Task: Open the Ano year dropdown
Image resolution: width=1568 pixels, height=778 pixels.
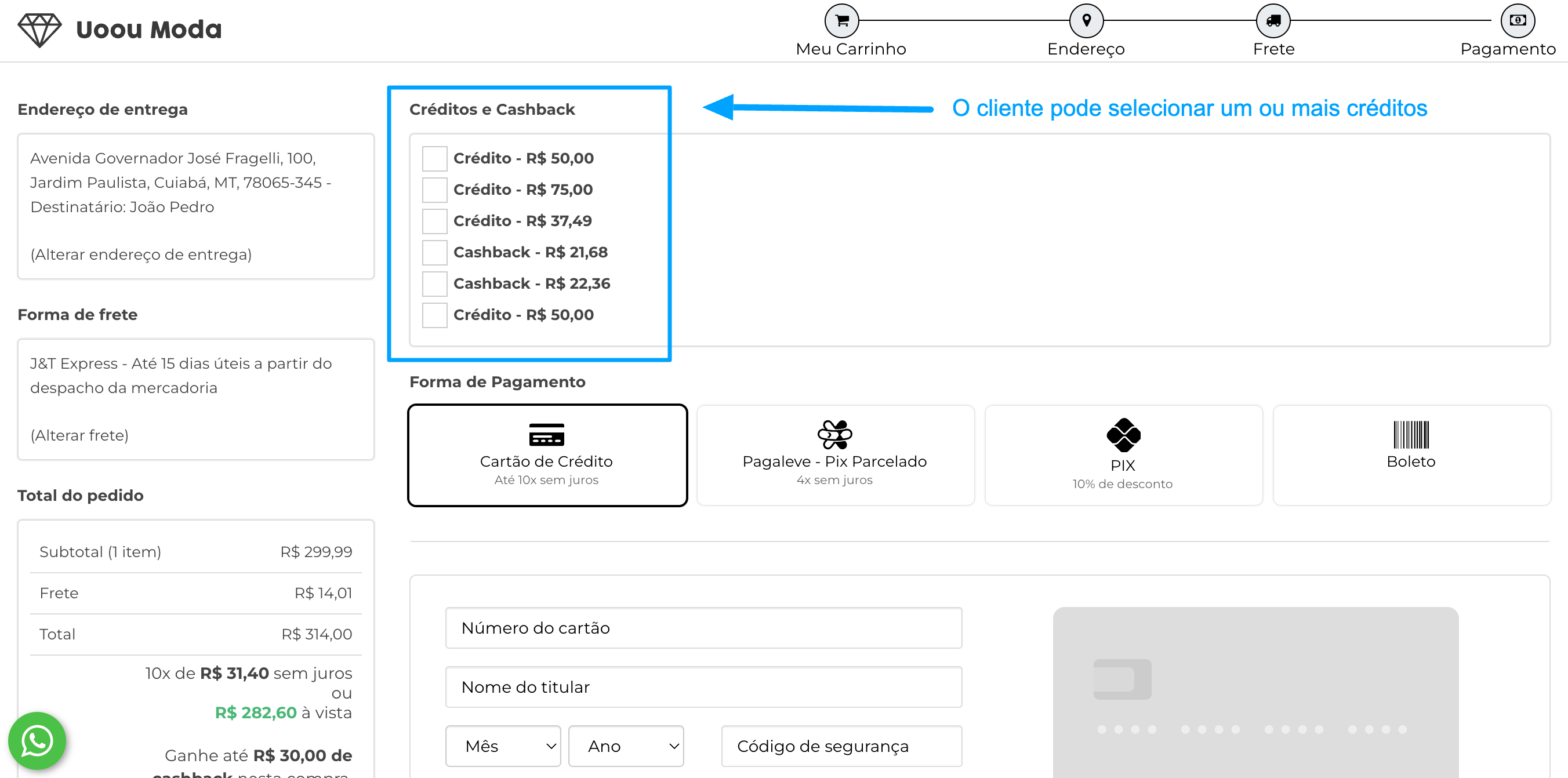Action: click(626, 746)
